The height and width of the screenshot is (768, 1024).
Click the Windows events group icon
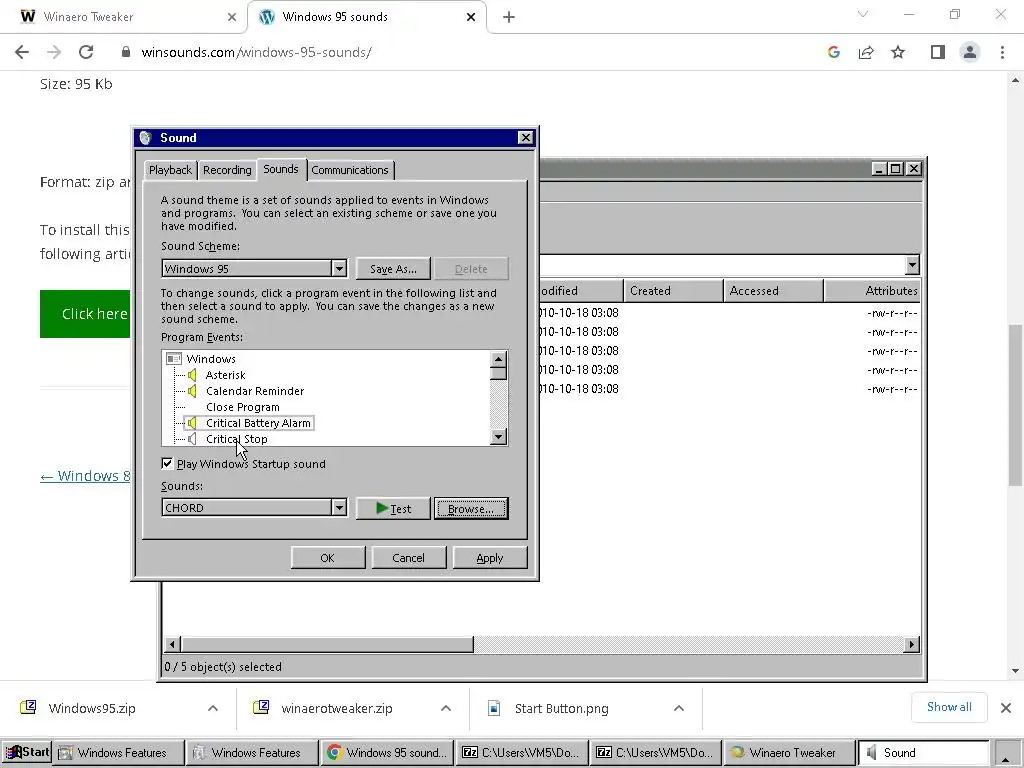(174, 359)
